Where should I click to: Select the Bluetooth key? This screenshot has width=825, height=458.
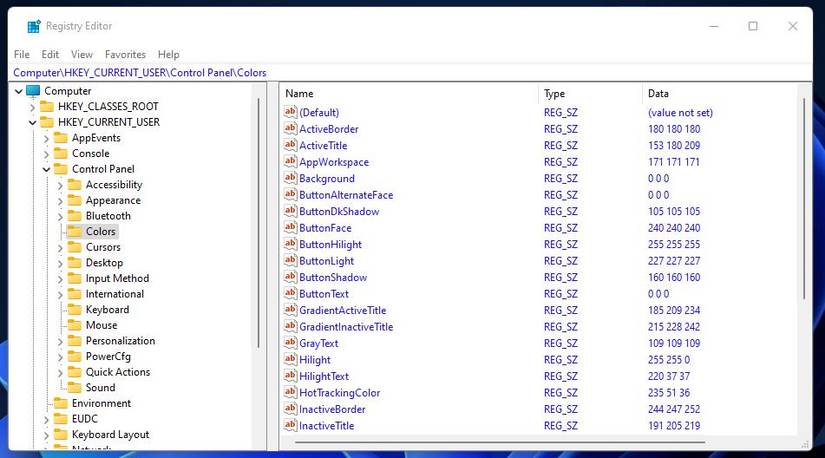point(108,216)
